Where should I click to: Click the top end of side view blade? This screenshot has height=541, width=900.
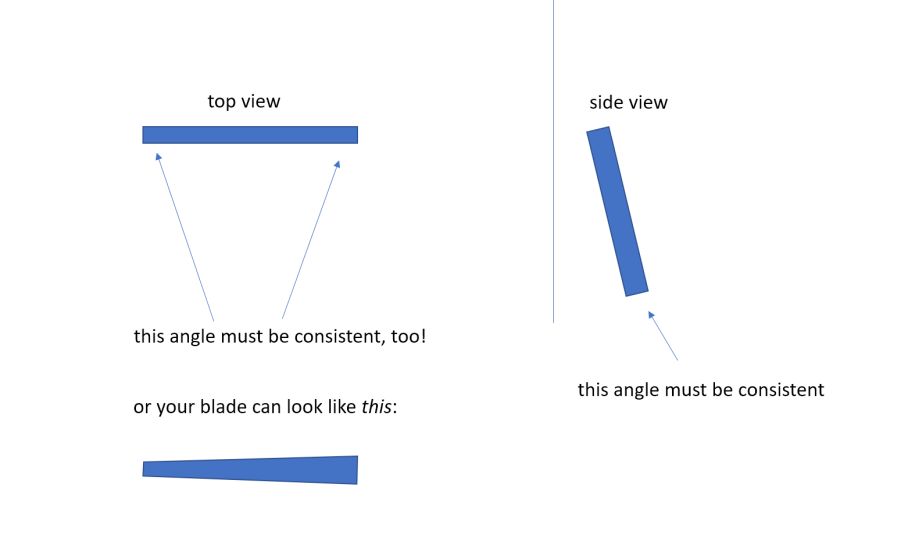coord(598,133)
